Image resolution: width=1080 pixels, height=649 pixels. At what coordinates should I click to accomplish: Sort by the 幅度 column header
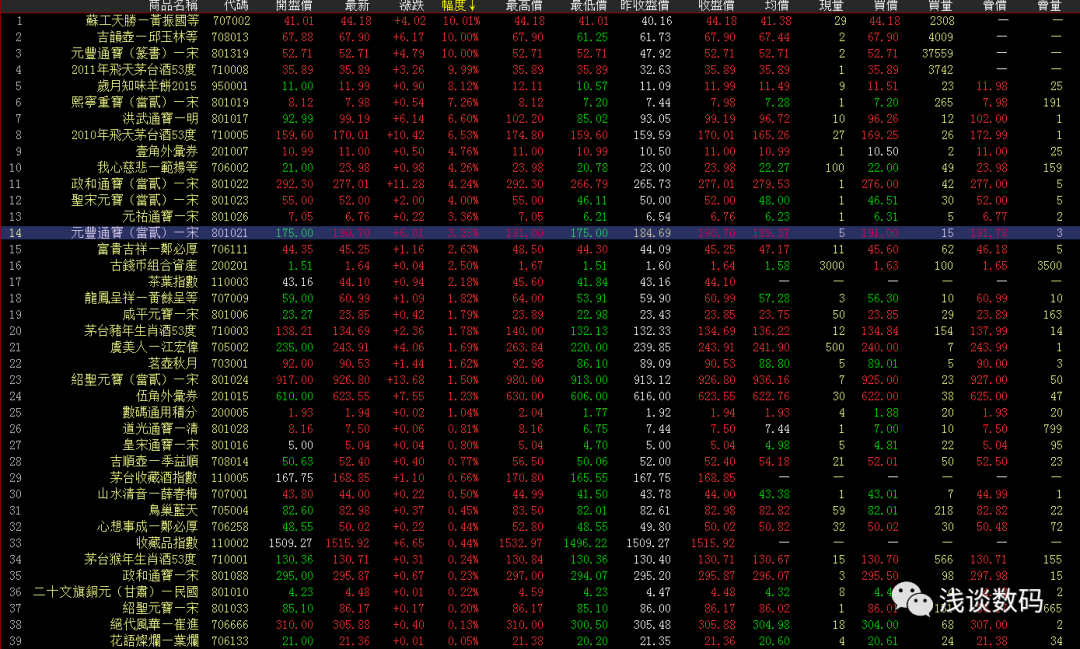pos(459,6)
